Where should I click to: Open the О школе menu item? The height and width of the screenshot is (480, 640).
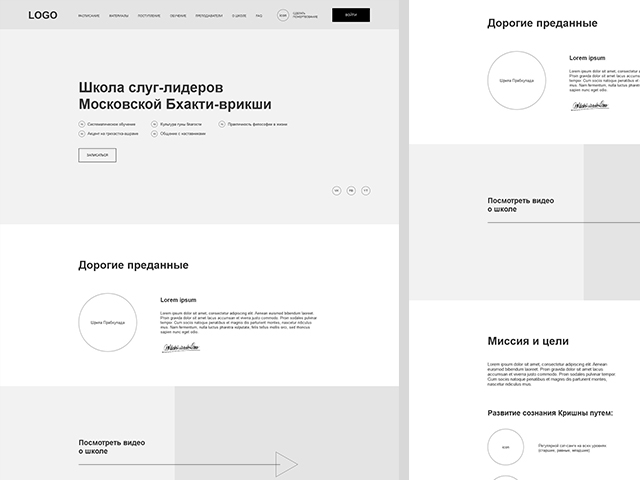click(239, 16)
